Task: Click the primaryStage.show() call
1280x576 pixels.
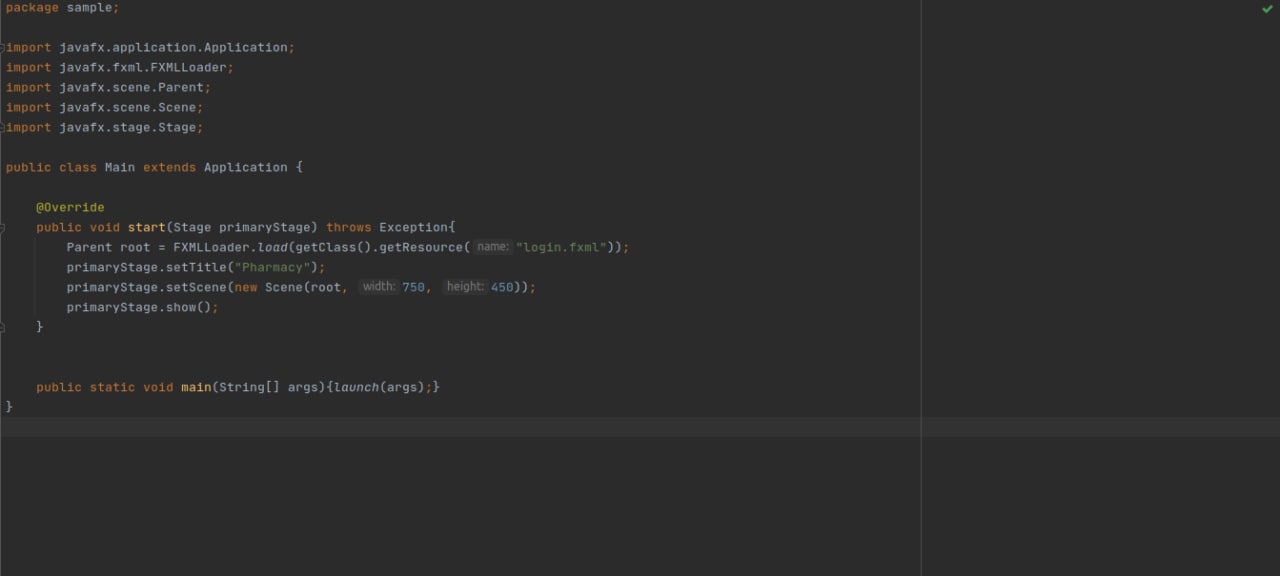Action: point(142,307)
